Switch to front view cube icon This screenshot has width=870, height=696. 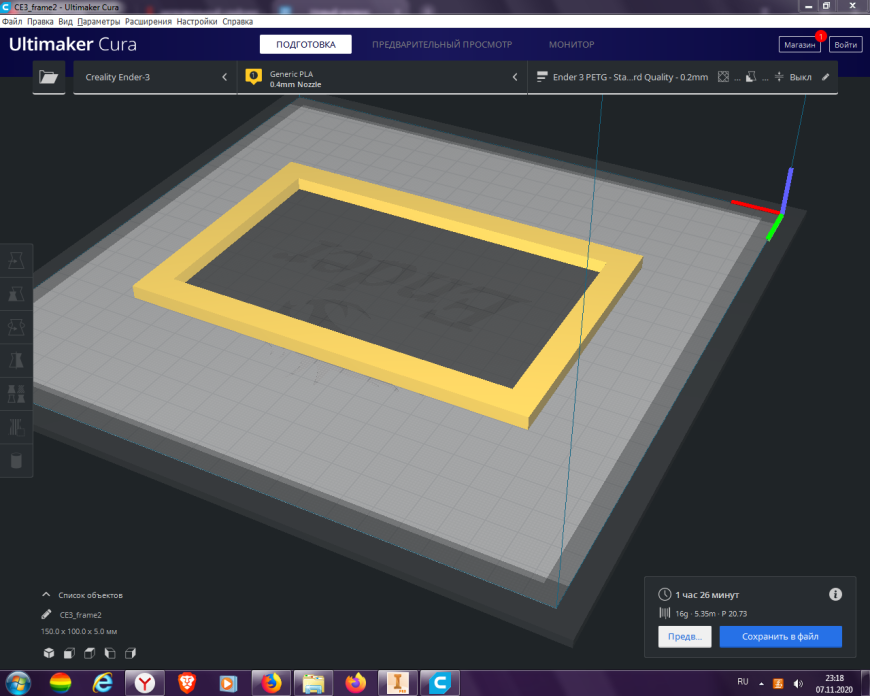coord(69,653)
